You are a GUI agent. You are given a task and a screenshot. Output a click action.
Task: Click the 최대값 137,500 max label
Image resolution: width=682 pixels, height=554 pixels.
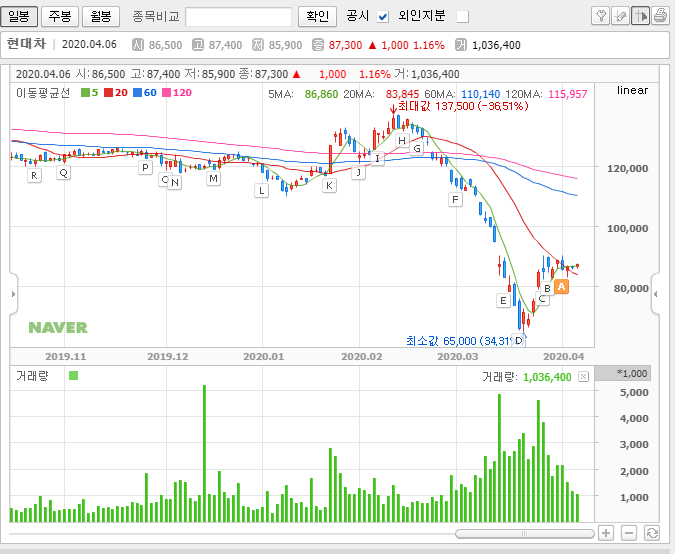tap(463, 106)
